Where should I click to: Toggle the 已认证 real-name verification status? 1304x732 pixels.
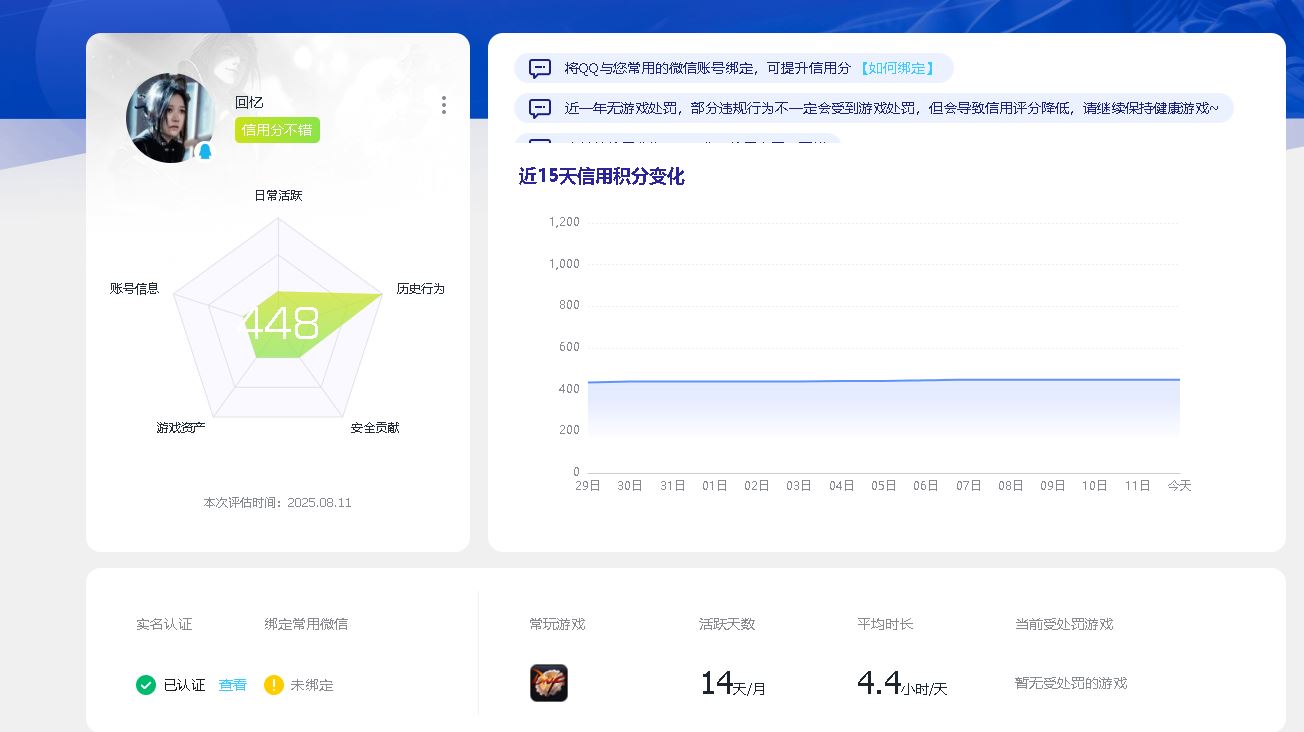point(183,685)
